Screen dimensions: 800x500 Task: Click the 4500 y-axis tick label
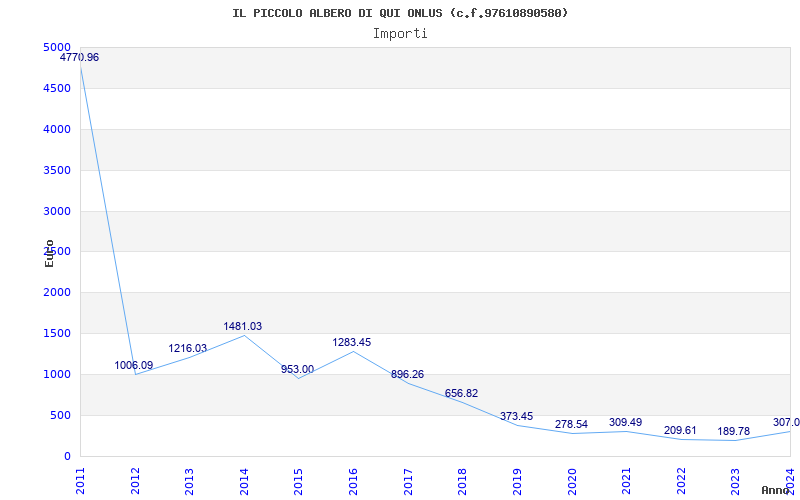pyautogui.click(x=57, y=88)
